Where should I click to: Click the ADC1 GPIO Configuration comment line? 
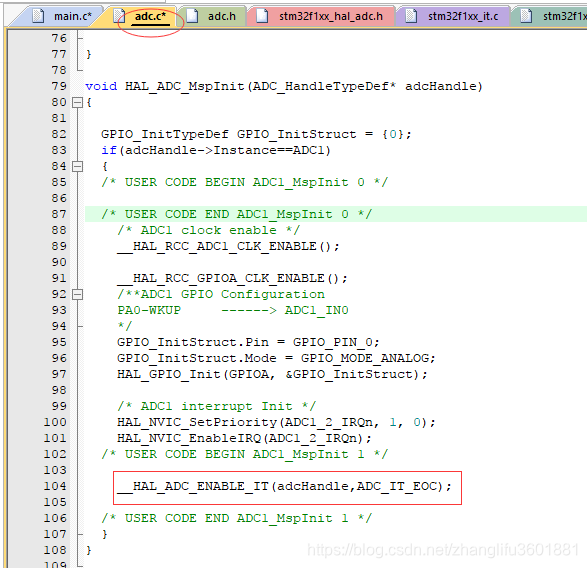(x=221, y=294)
